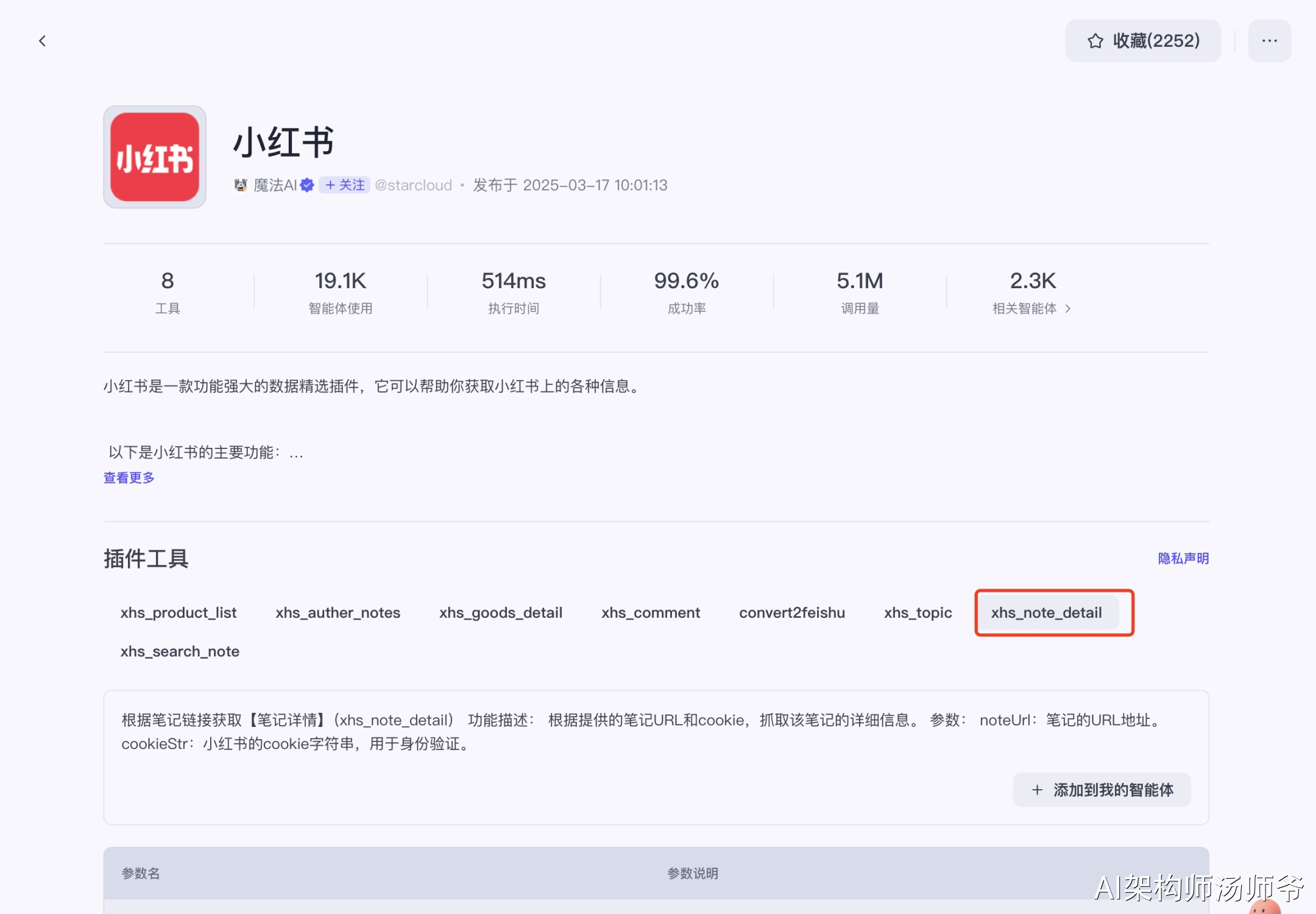
Task: Expand 相关智能体 with the chevron
Action: 1067,308
